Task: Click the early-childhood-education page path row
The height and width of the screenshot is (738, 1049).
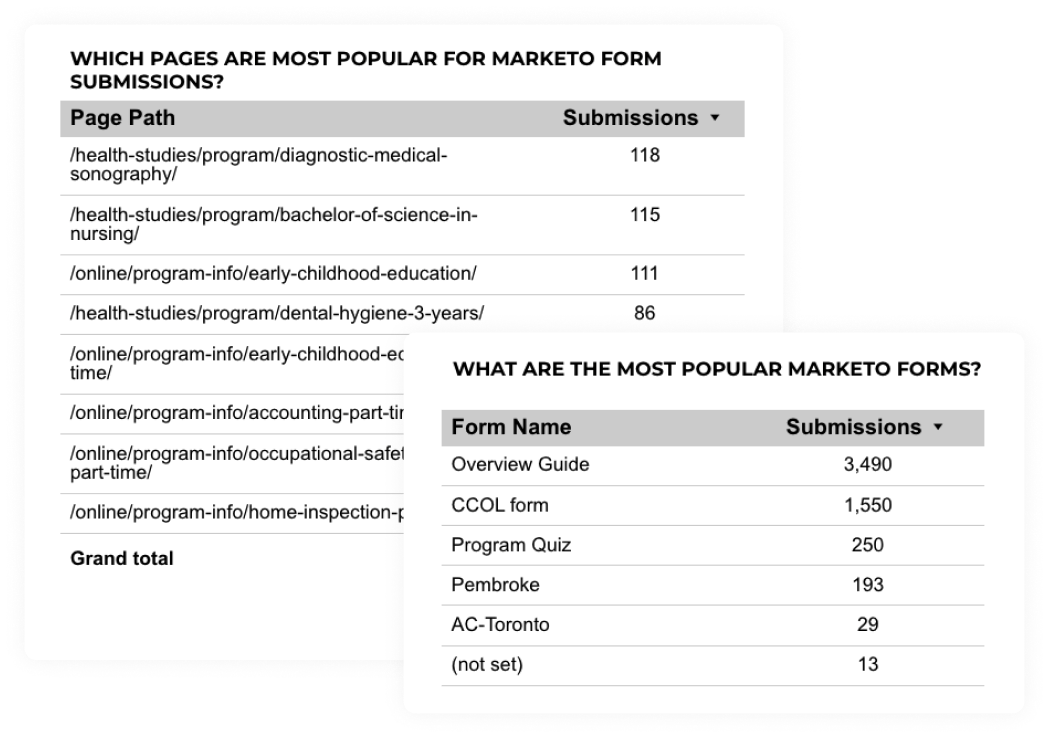Action: tap(402, 274)
